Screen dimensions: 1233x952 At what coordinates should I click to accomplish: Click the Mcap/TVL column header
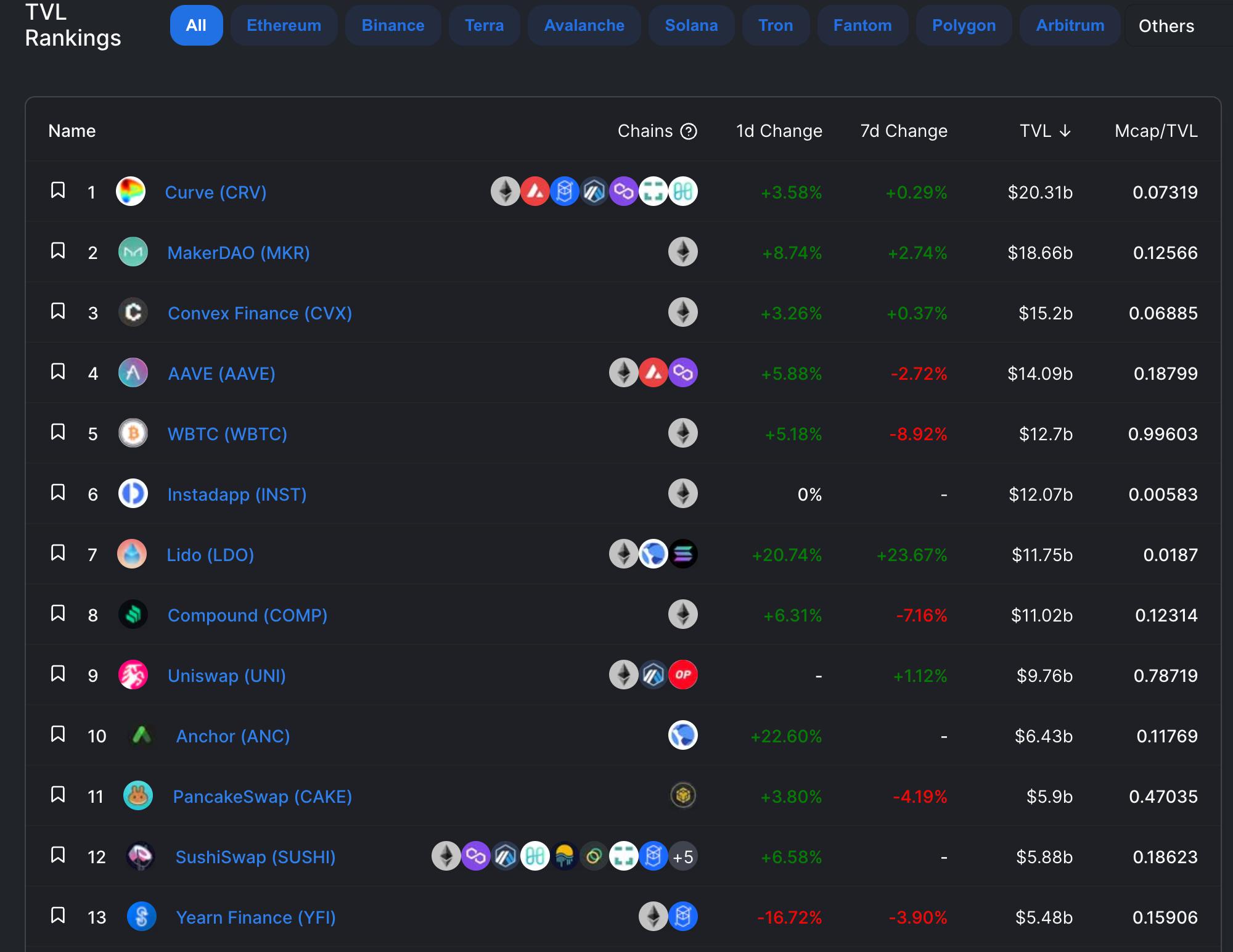[1155, 131]
